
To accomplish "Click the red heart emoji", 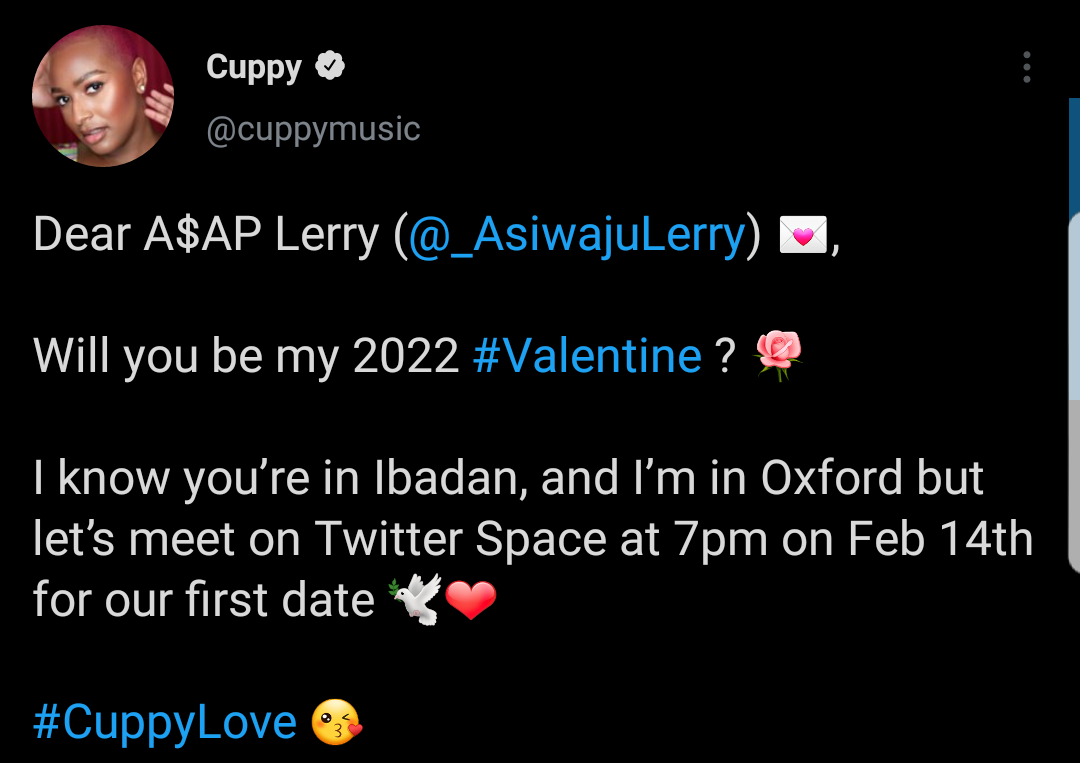I will 470,601.
